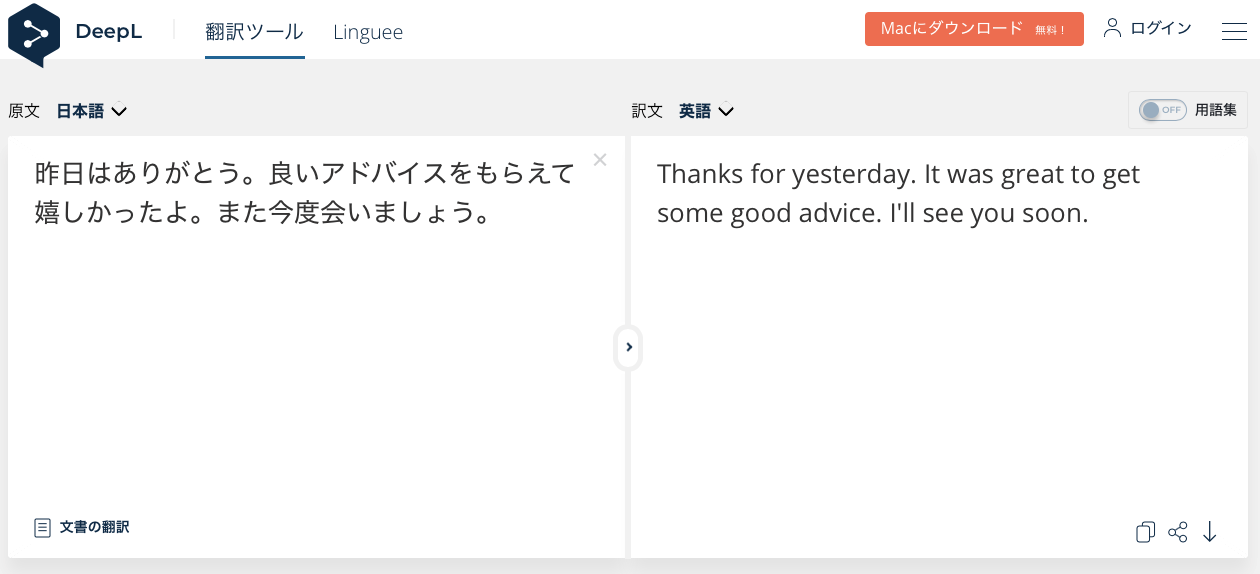Switch to the Linguee tab

coord(368,32)
